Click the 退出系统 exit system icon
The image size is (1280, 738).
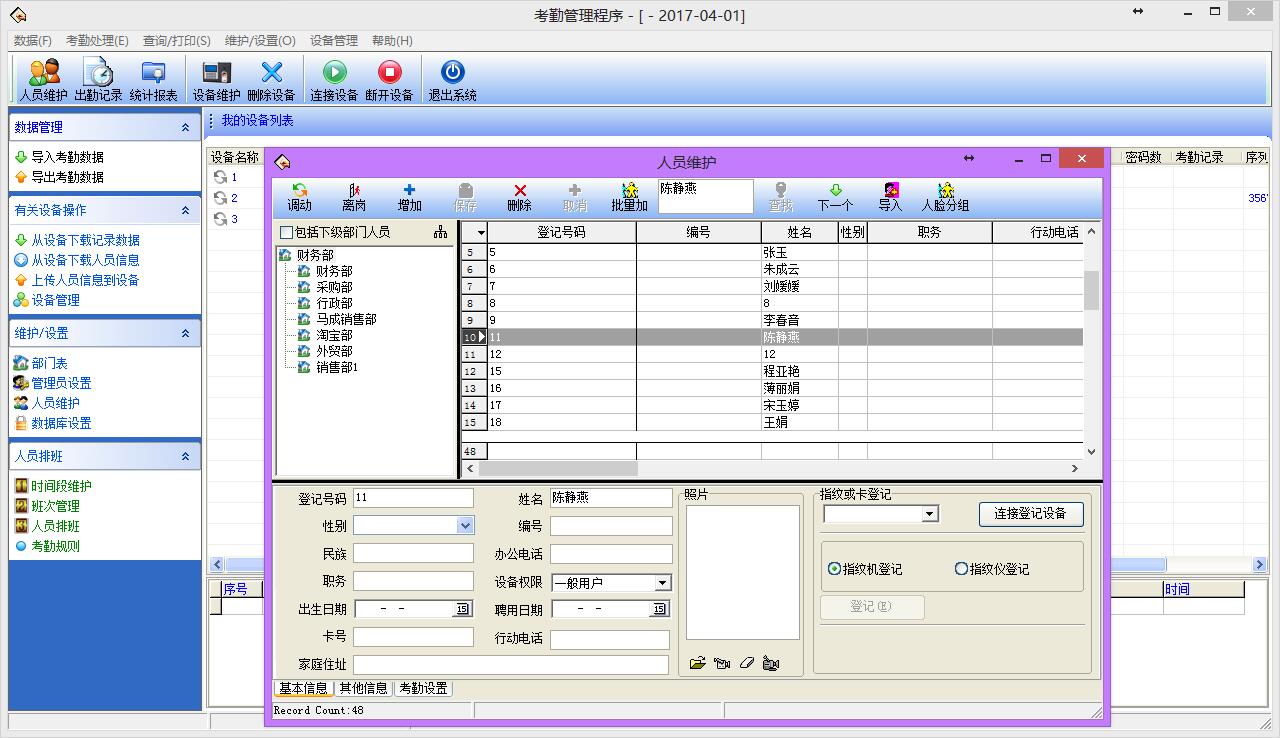[452, 79]
